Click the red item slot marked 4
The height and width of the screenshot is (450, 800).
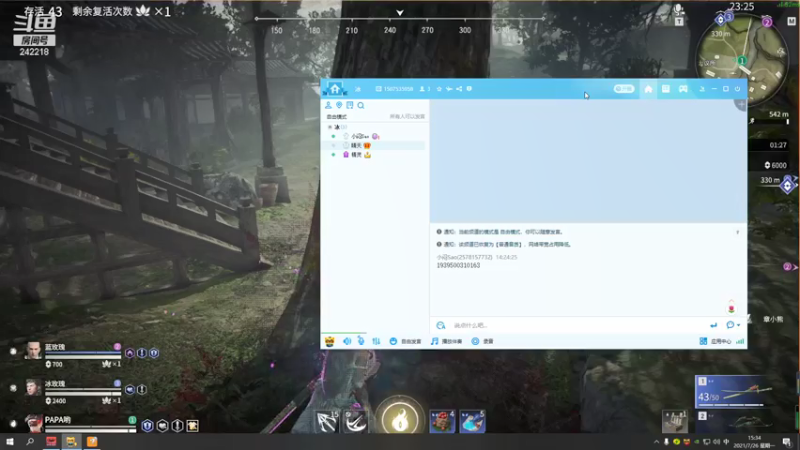click(442, 421)
